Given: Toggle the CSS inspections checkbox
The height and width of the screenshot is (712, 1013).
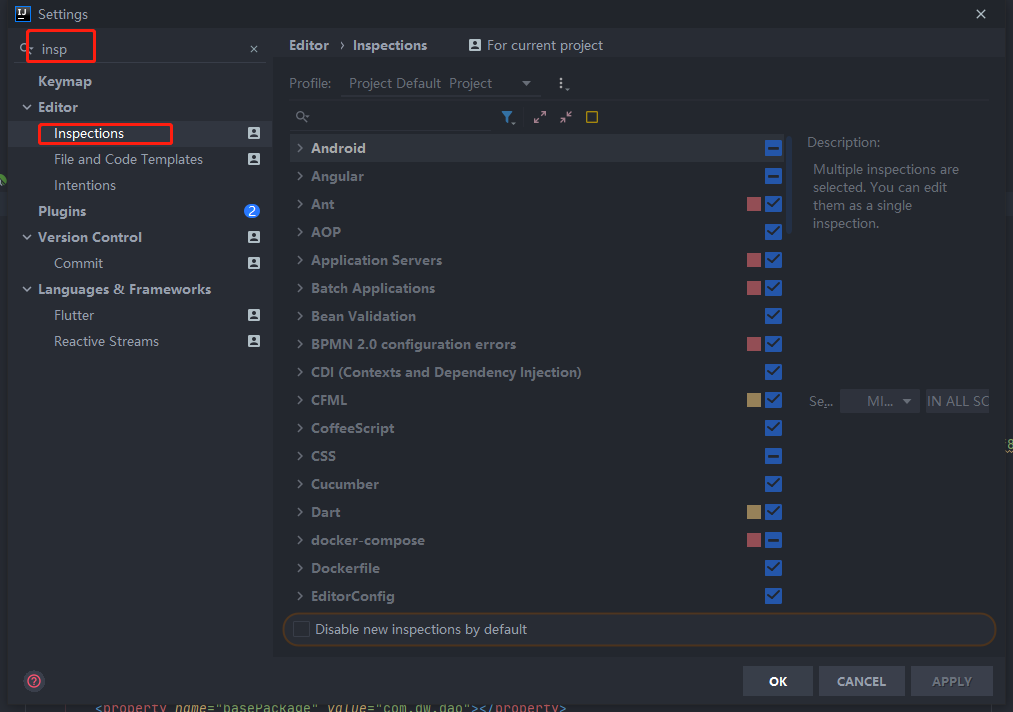Looking at the screenshot, I should [773, 456].
